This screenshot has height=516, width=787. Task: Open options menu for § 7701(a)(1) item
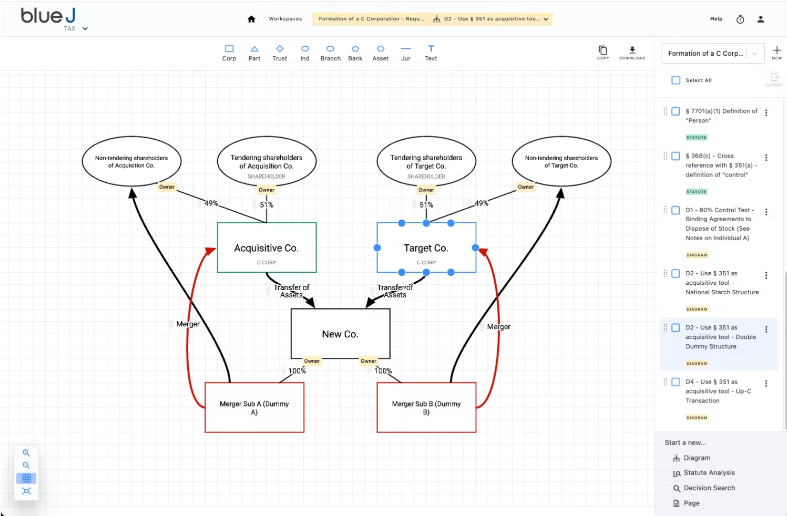pos(766,113)
